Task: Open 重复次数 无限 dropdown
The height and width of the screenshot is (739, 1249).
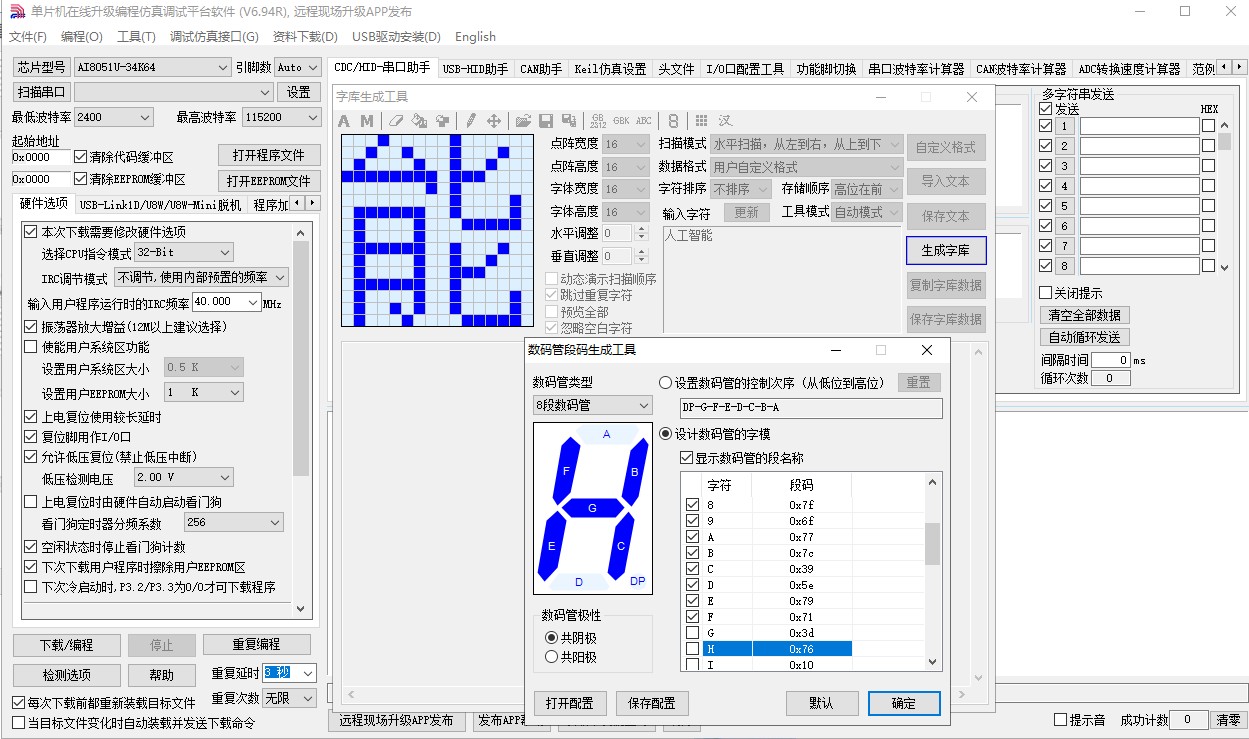Action: pyautogui.click(x=290, y=698)
